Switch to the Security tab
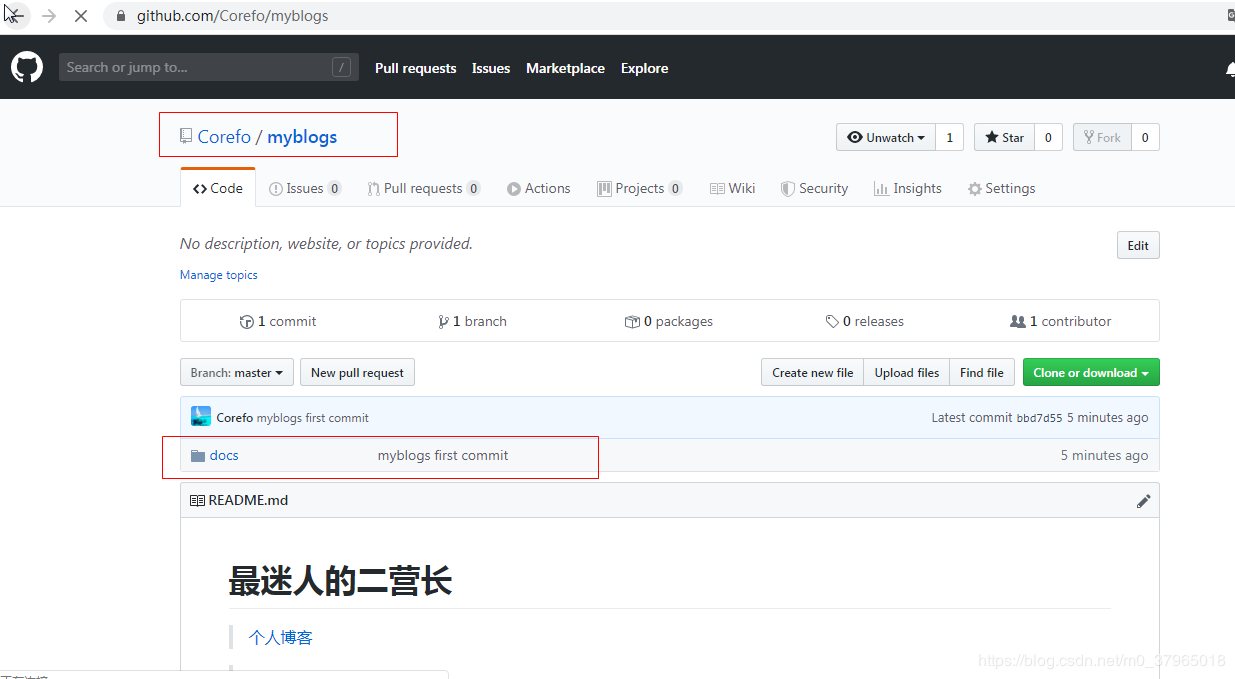Screen dimensions: 1235x679 (814, 188)
